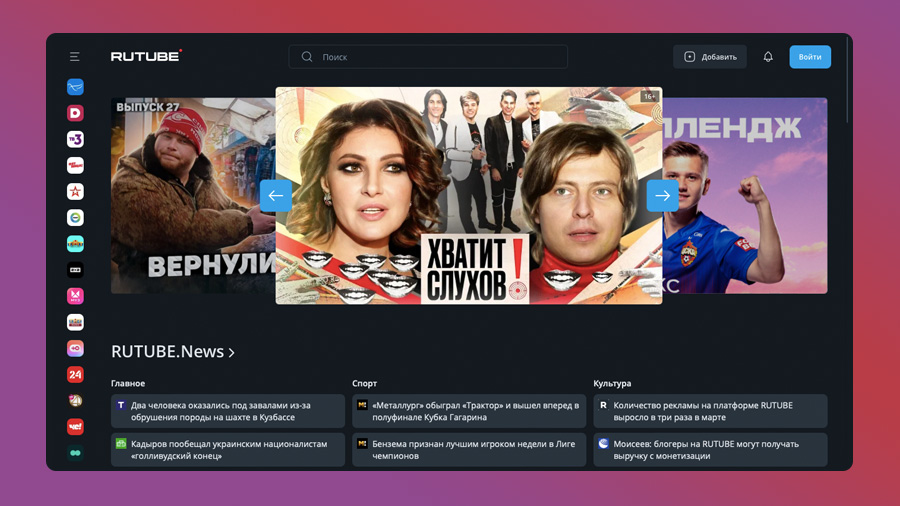
Task: Open the red D channel icon
Action: [75, 113]
